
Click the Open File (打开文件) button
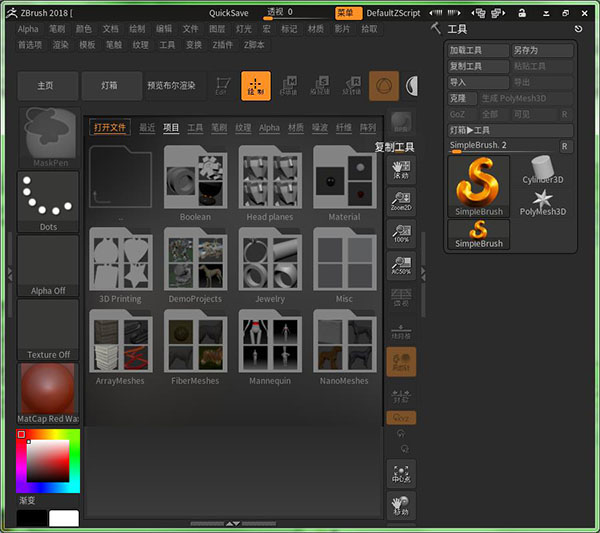pos(110,127)
